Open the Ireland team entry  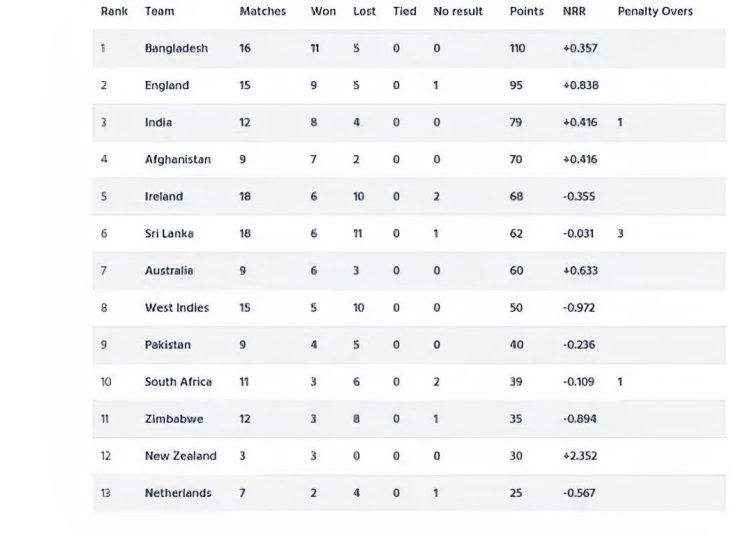click(164, 197)
